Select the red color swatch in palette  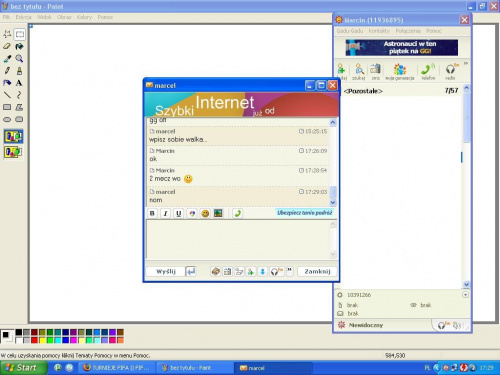(x=34, y=340)
